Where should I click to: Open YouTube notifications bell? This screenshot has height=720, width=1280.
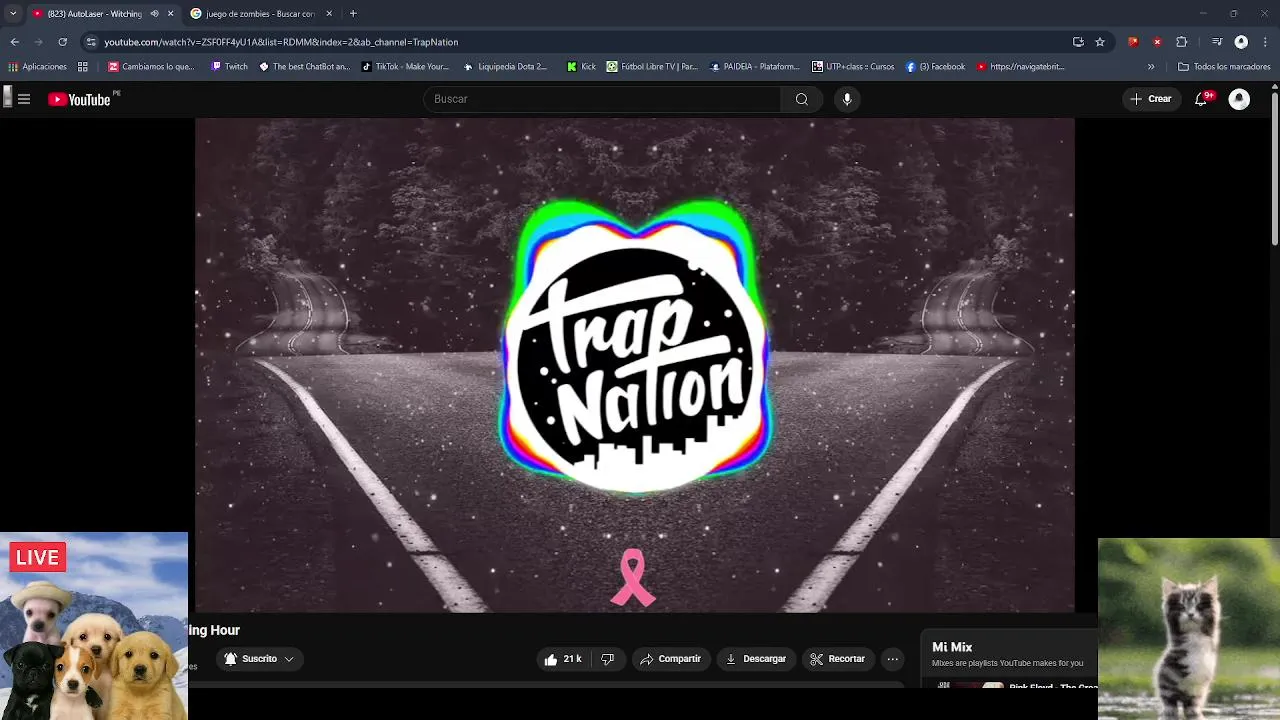click(1202, 99)
